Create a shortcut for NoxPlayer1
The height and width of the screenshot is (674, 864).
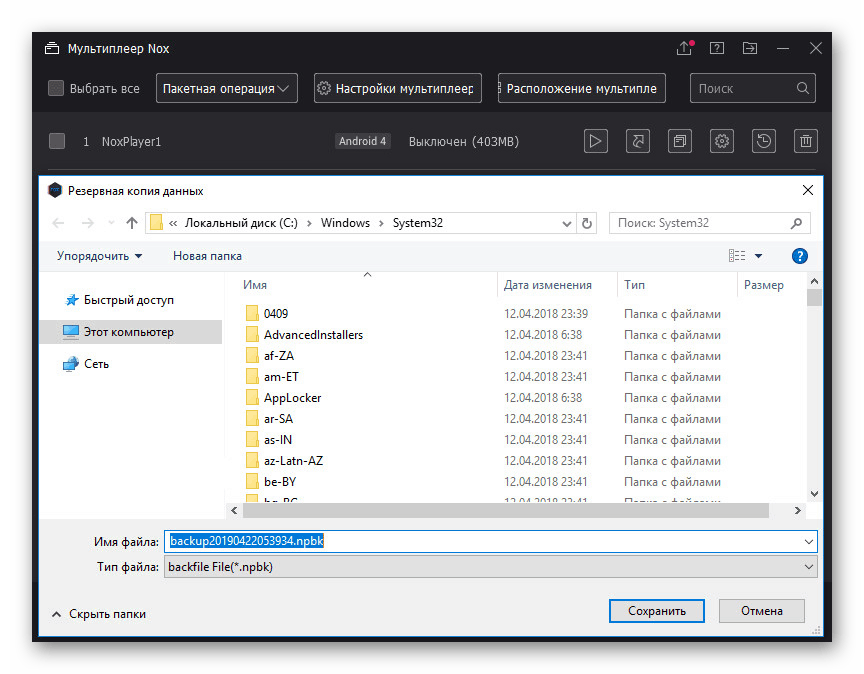638,141
